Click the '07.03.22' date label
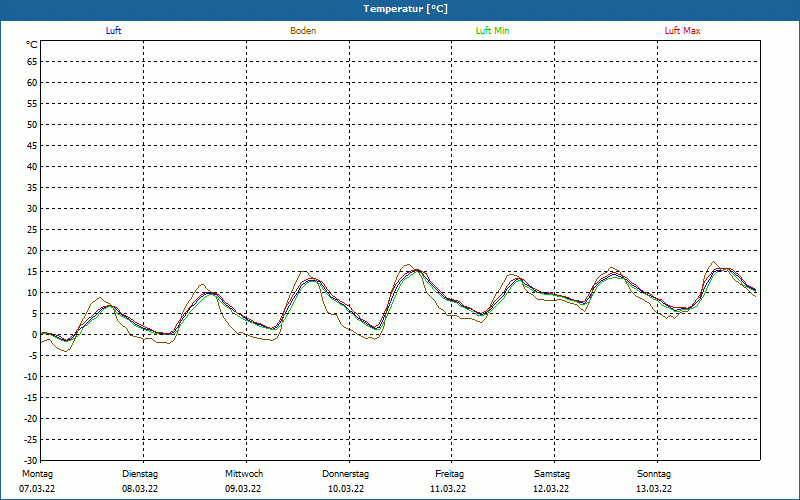Image resolution: width=800 pixels, height=500 pixels. click(37, 489)
